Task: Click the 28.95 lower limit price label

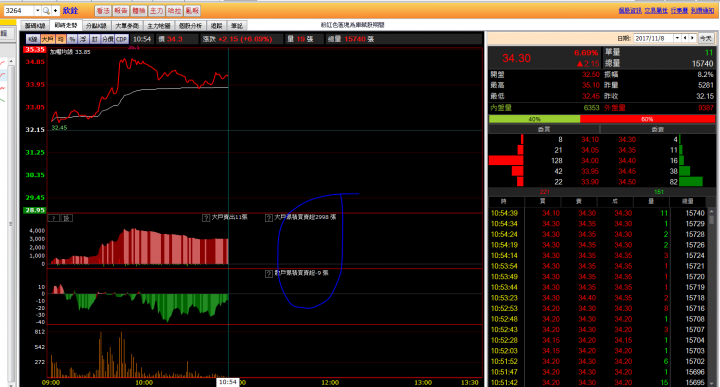Action: click(x=35, y=210)
